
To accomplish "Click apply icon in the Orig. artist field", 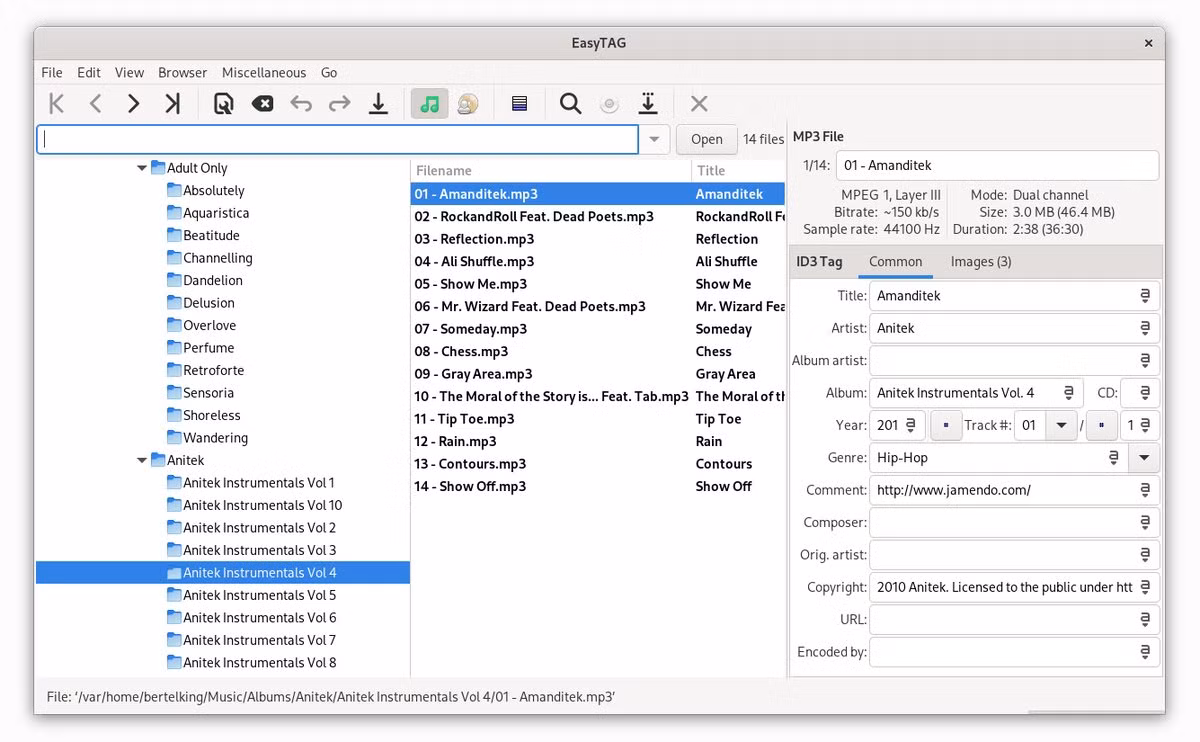I will [1145, 555].
